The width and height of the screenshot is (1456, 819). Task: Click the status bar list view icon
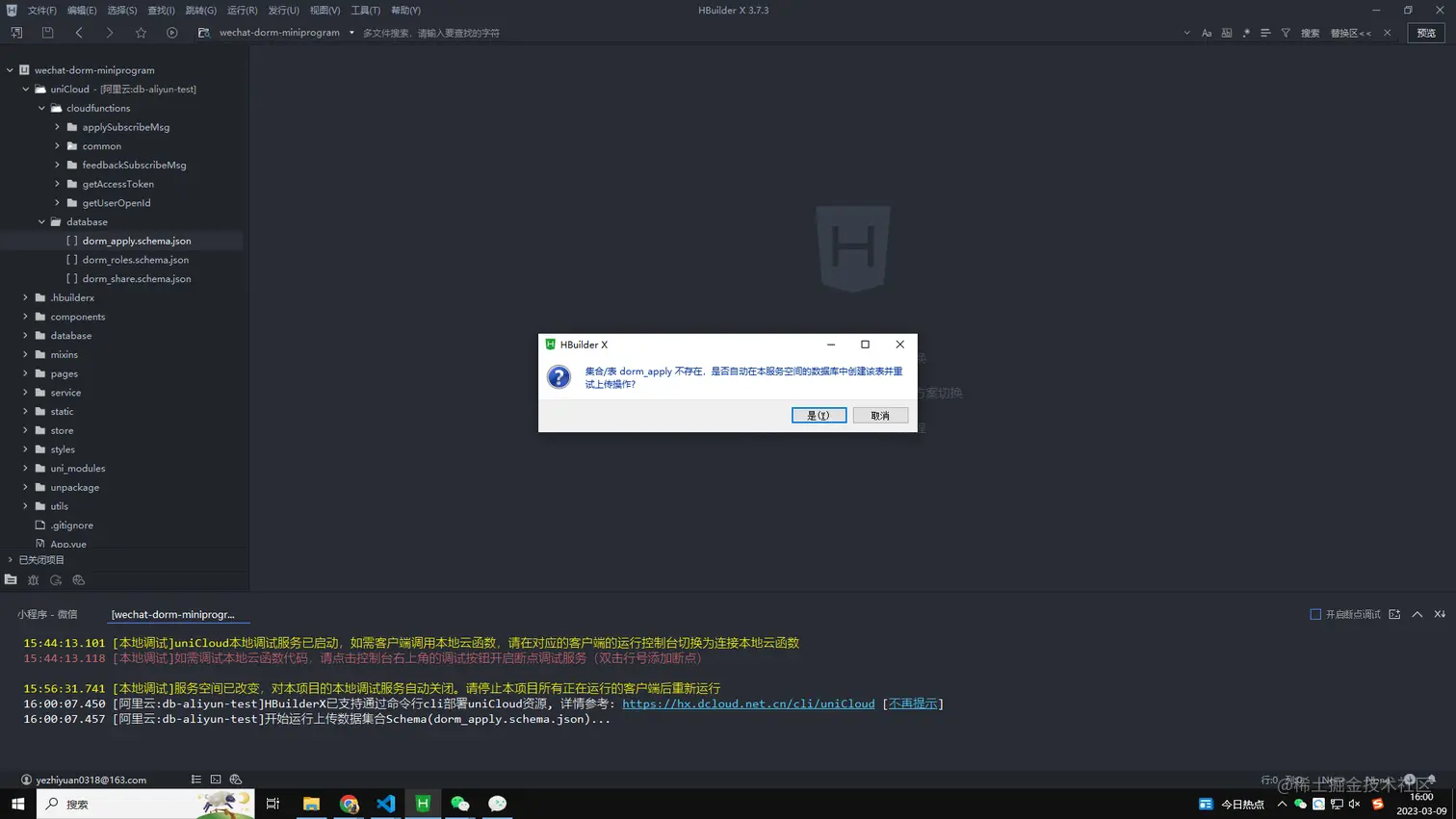coord(195,780)
